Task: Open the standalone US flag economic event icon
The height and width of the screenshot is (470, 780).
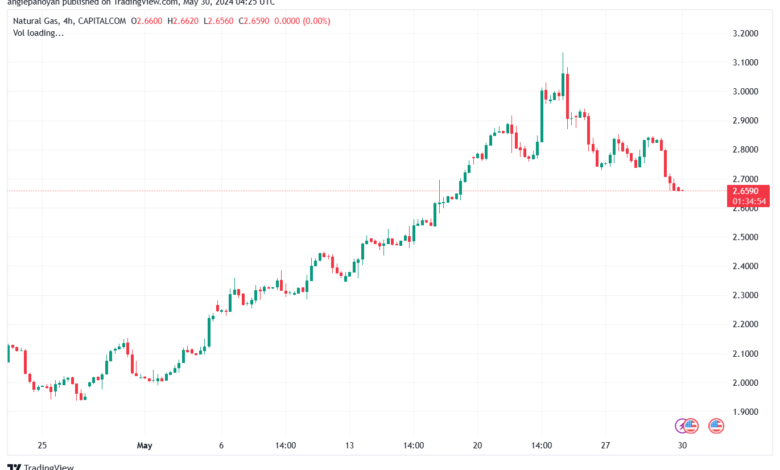Action: (716, 426)
